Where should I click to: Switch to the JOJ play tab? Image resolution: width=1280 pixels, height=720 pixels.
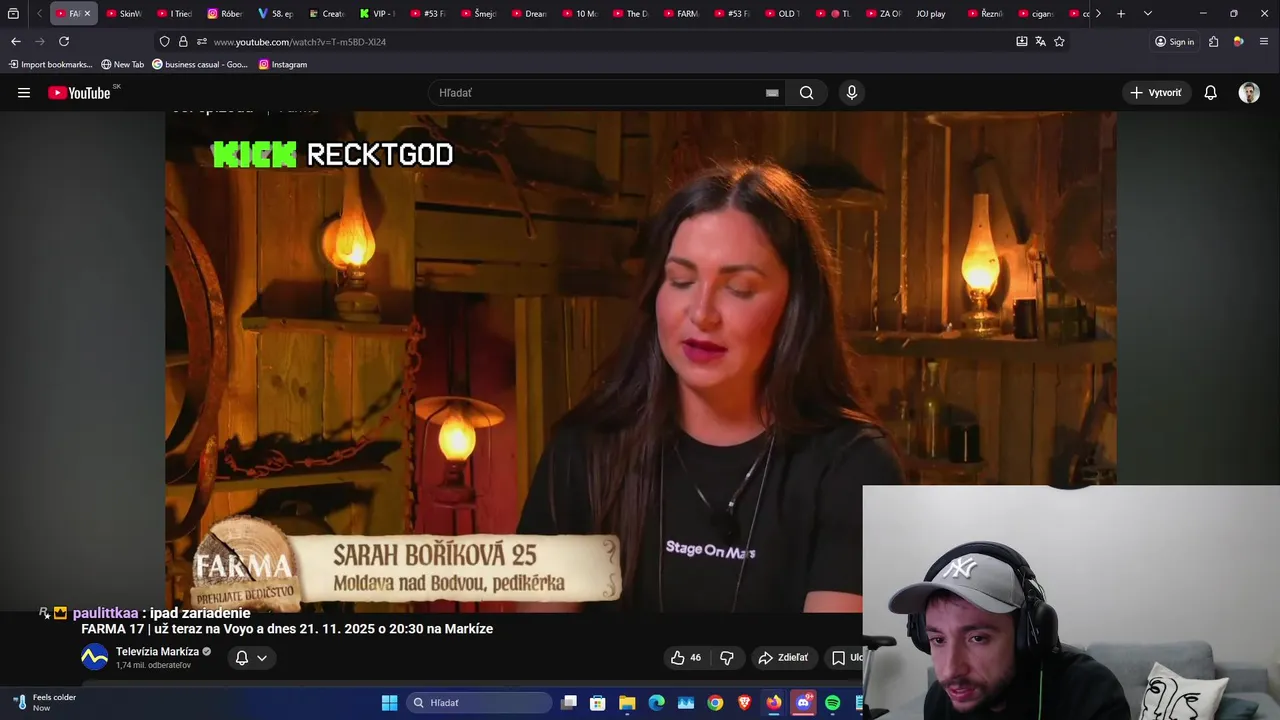click(x=930, y=14)
